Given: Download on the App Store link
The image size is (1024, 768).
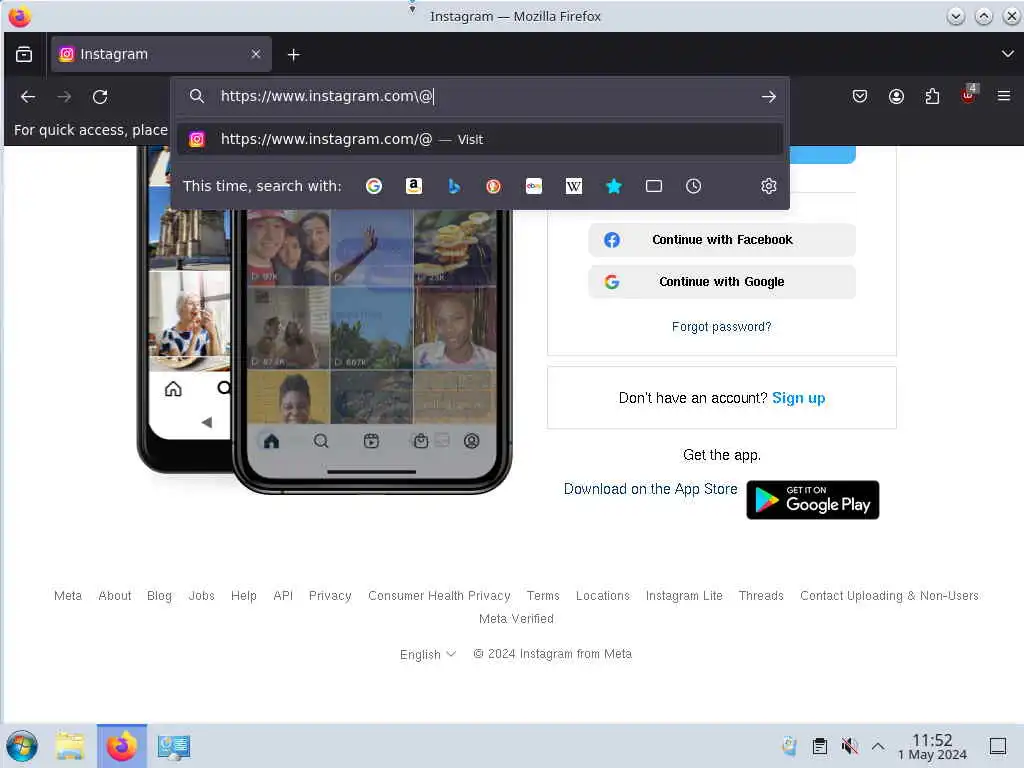Looking at the screenshot, I should (x=650, y=489).
